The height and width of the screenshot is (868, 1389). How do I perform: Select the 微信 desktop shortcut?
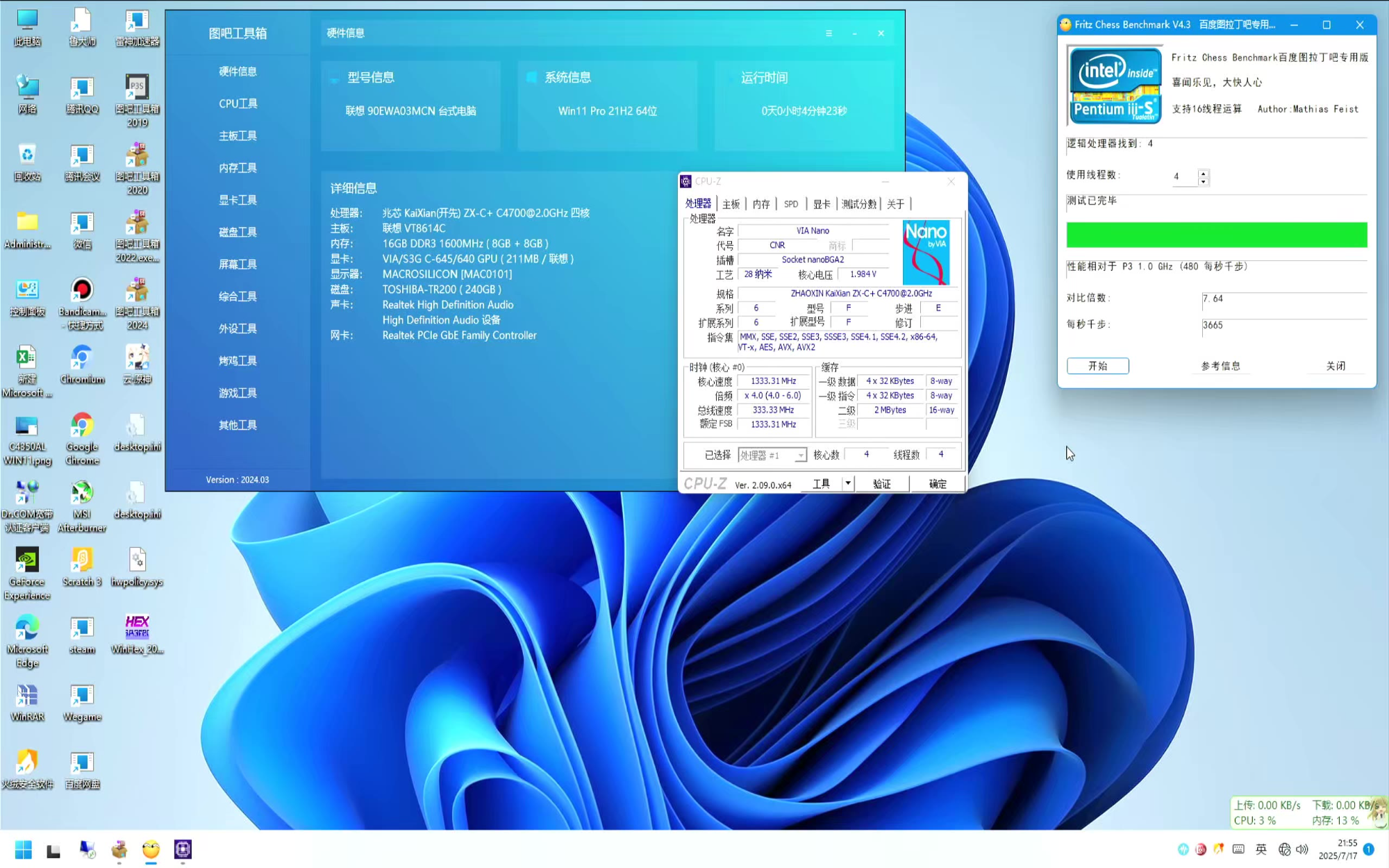click(82, 230)
